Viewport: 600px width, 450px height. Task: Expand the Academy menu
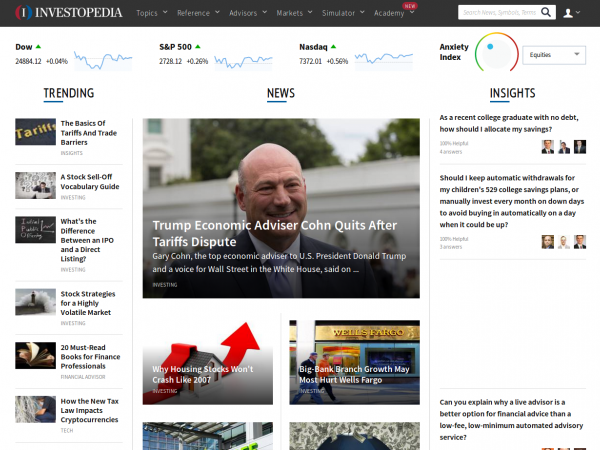tap(394, 13)
